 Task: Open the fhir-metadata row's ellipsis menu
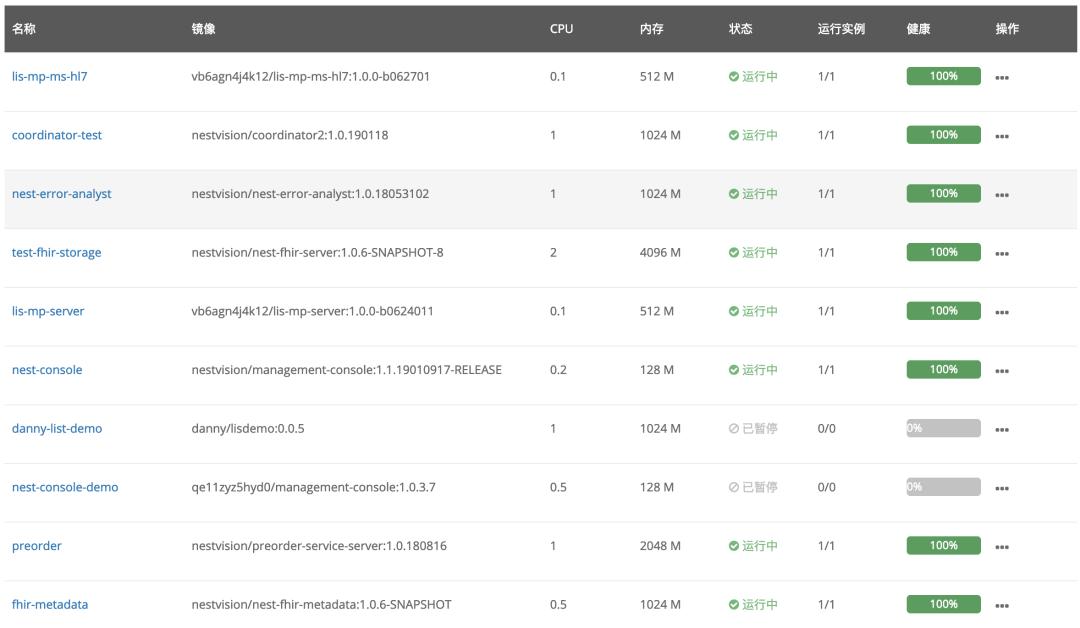point(1001,606)
